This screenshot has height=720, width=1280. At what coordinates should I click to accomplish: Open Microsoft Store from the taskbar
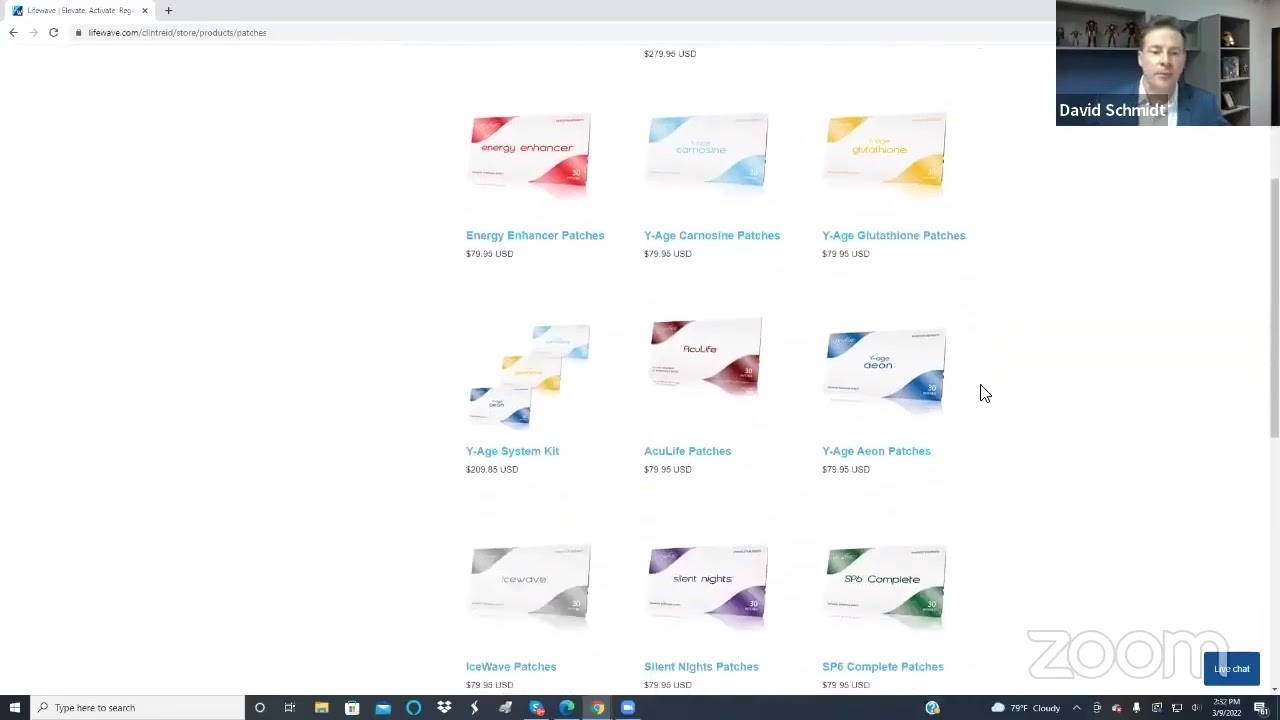click(x=352, y=708)
